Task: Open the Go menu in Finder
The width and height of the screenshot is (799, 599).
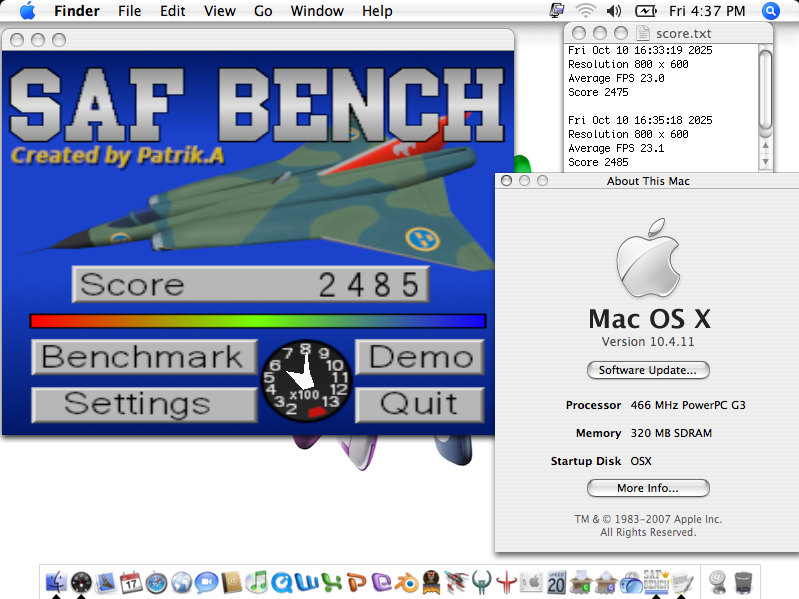Action: [x=263, y=11]
